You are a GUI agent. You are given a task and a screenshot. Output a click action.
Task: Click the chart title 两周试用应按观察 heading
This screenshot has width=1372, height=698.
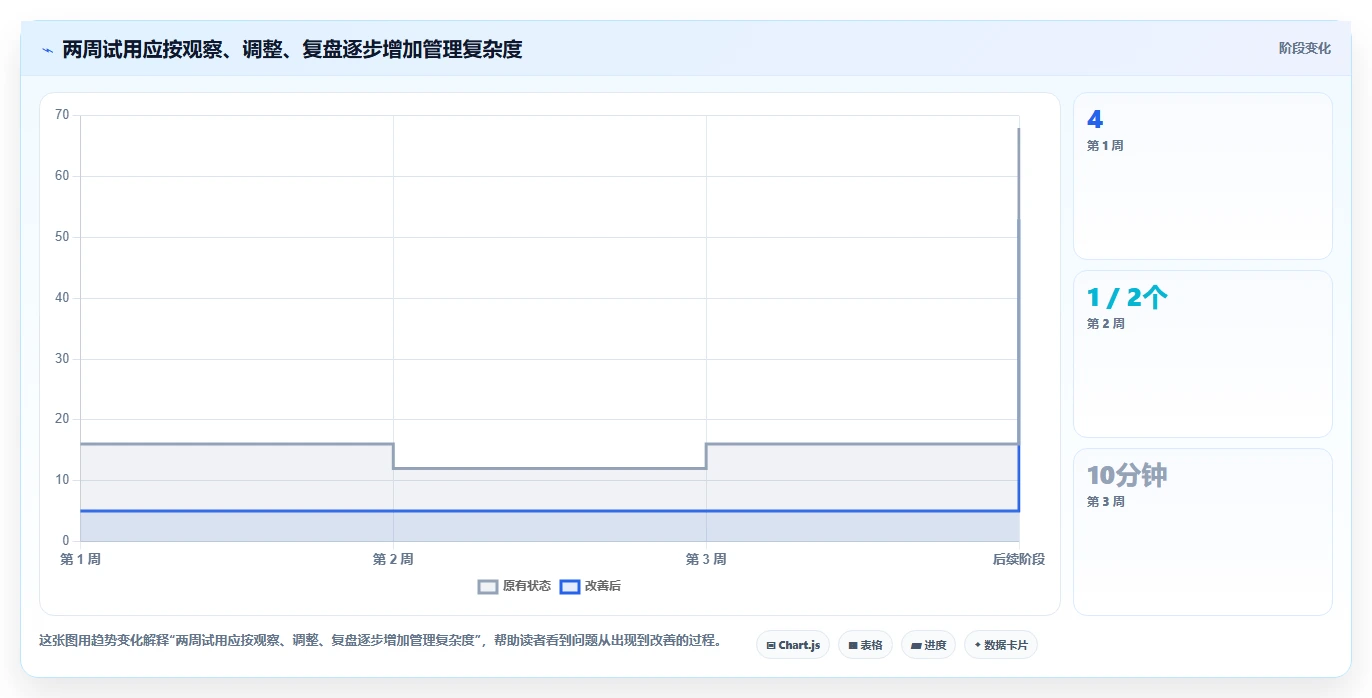(x=292, y=49)
